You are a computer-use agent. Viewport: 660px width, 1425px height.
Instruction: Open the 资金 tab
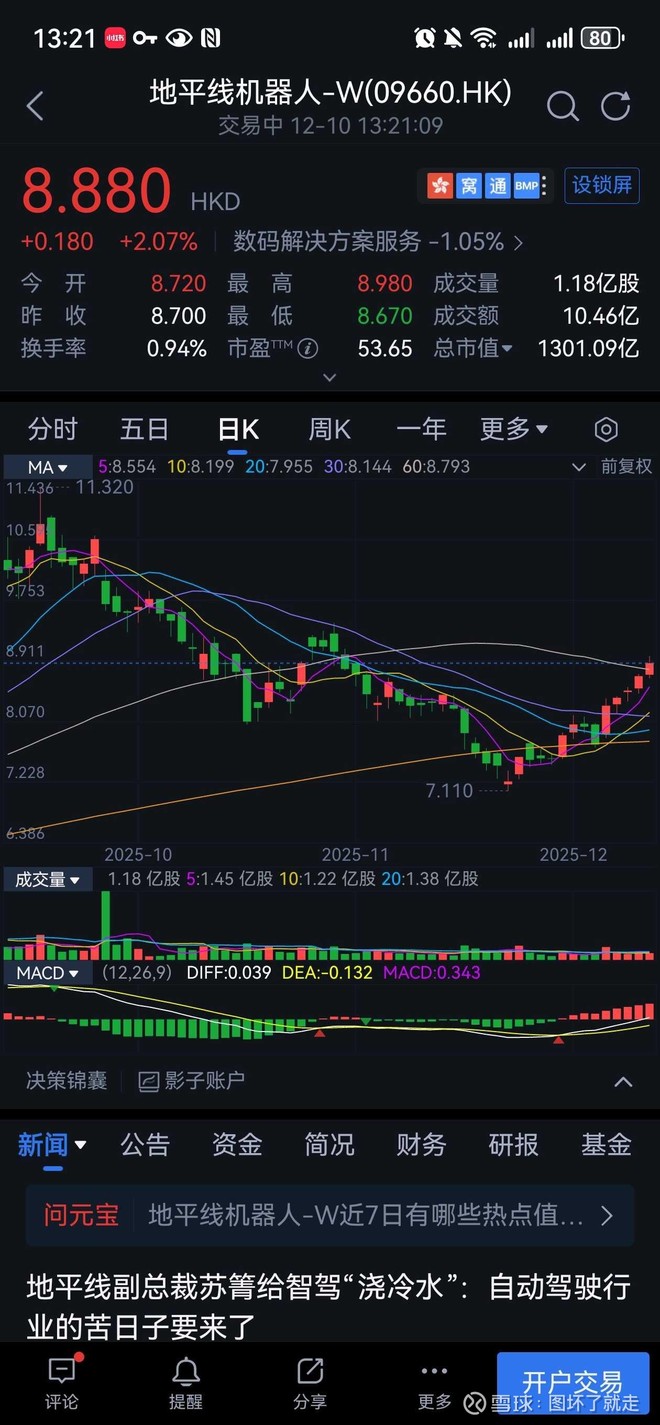tap(237, 1144)
